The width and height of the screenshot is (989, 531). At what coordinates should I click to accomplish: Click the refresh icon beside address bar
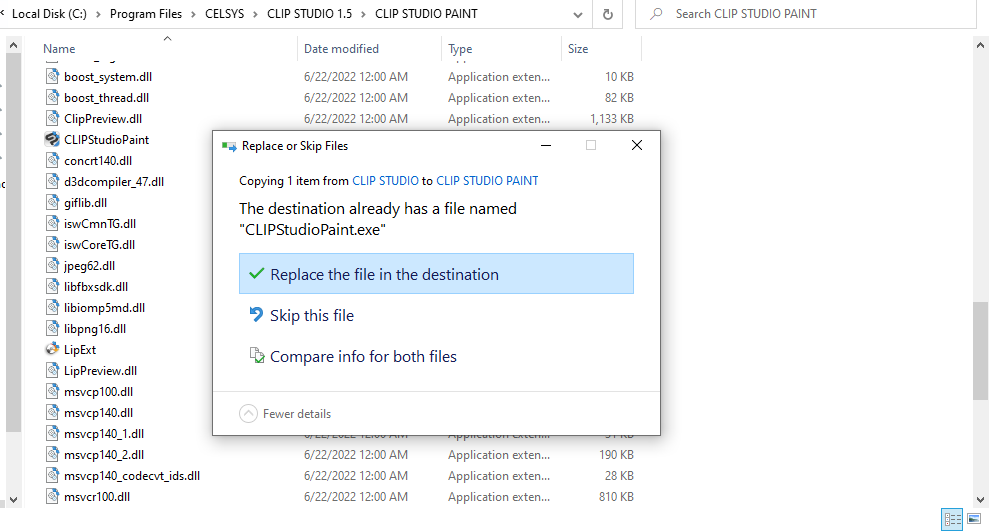607,15
